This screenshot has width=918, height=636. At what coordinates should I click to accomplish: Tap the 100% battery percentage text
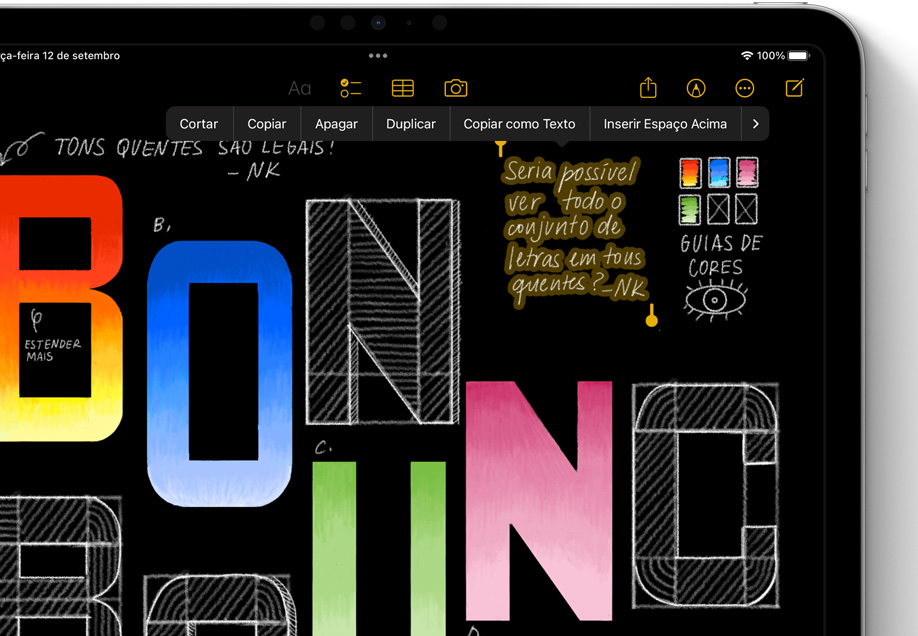tap(770, 56)
